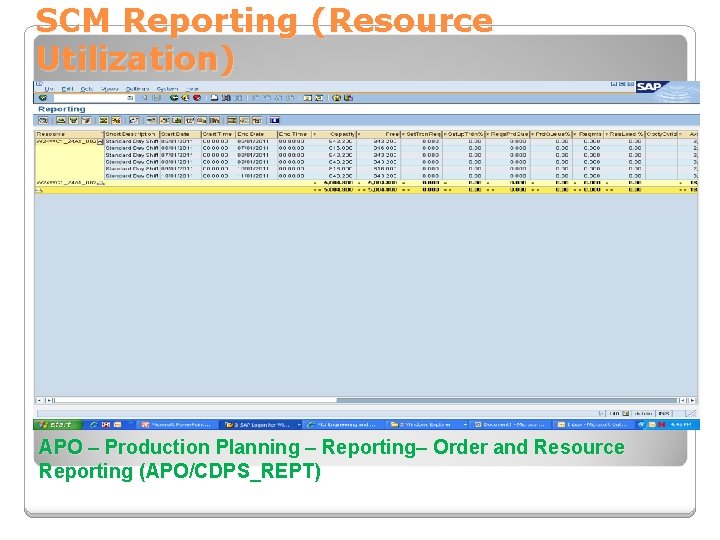Image resolution: width=720 pixels, height=540 pixels.
Task: Click the Find binoculars icon
Action: [x=226, y=98]
